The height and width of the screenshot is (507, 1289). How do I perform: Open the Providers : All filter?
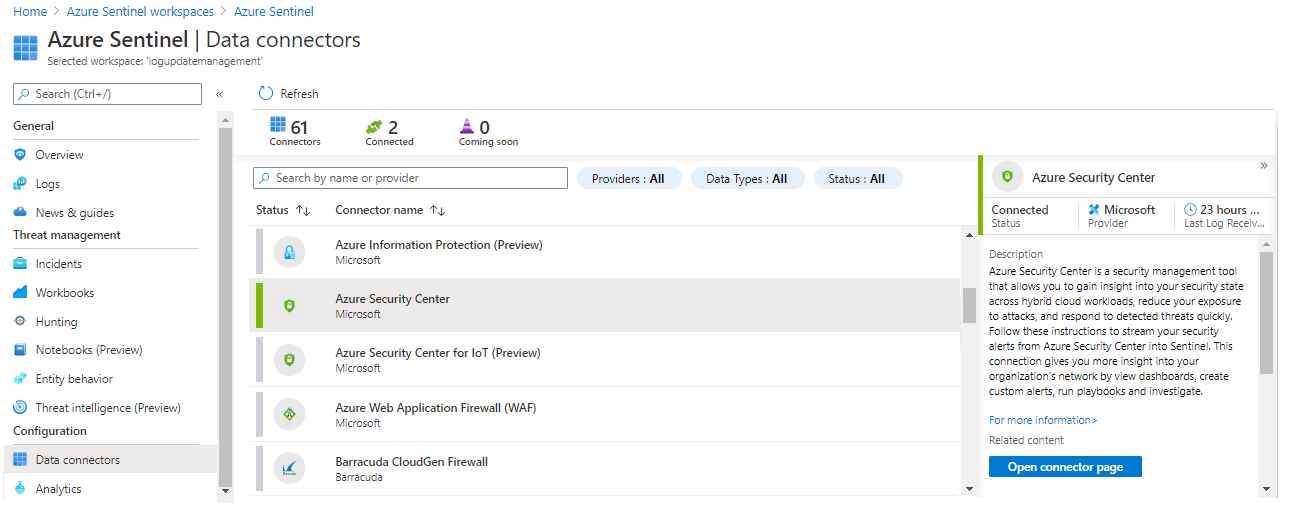tap(629, 179)
